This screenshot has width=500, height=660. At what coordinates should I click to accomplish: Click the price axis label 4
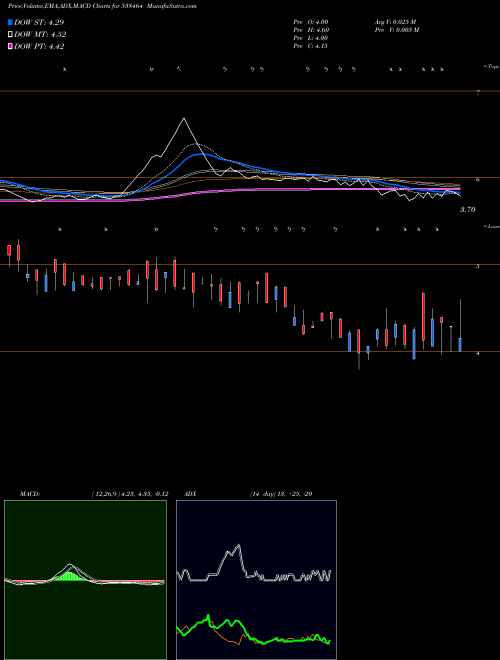click(478, 354)
